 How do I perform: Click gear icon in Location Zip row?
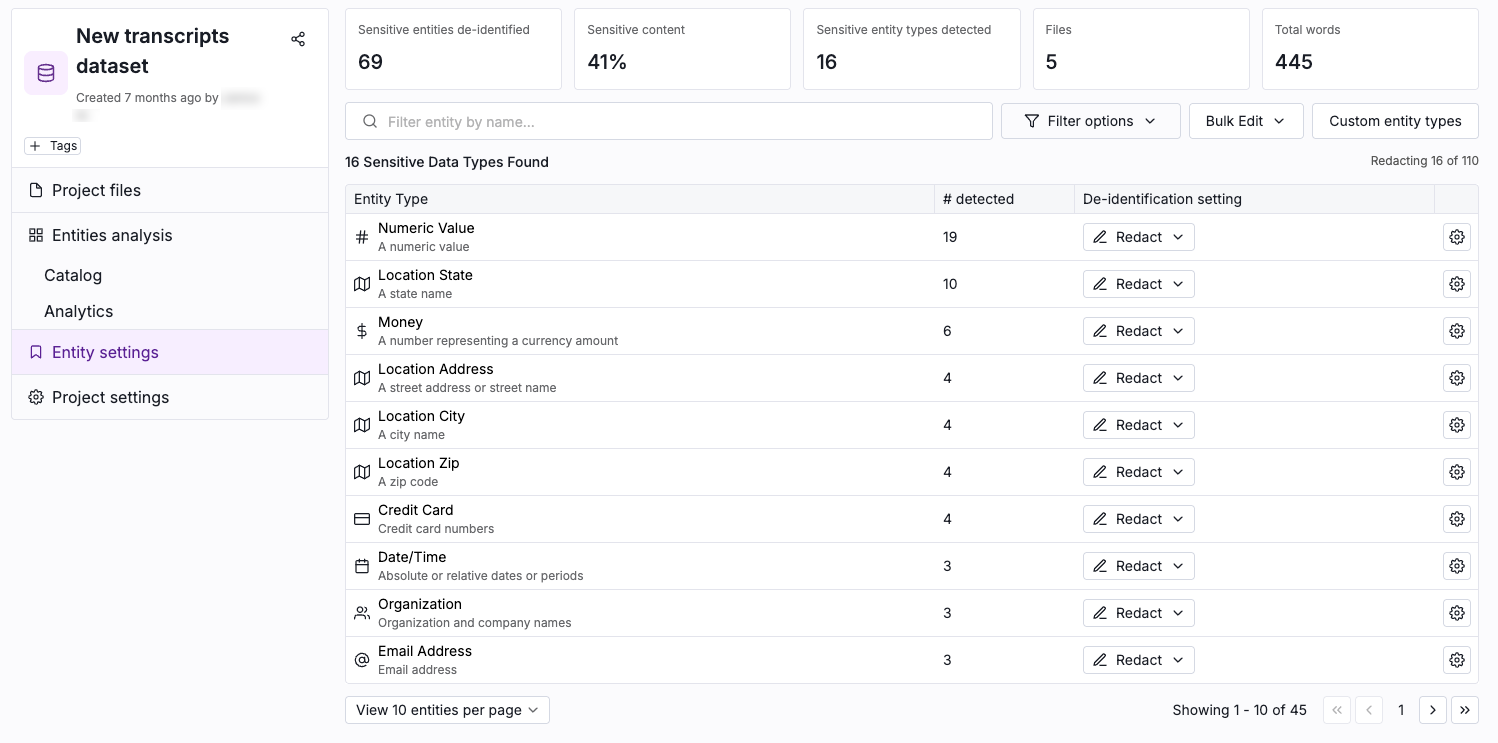point(1456,472)
